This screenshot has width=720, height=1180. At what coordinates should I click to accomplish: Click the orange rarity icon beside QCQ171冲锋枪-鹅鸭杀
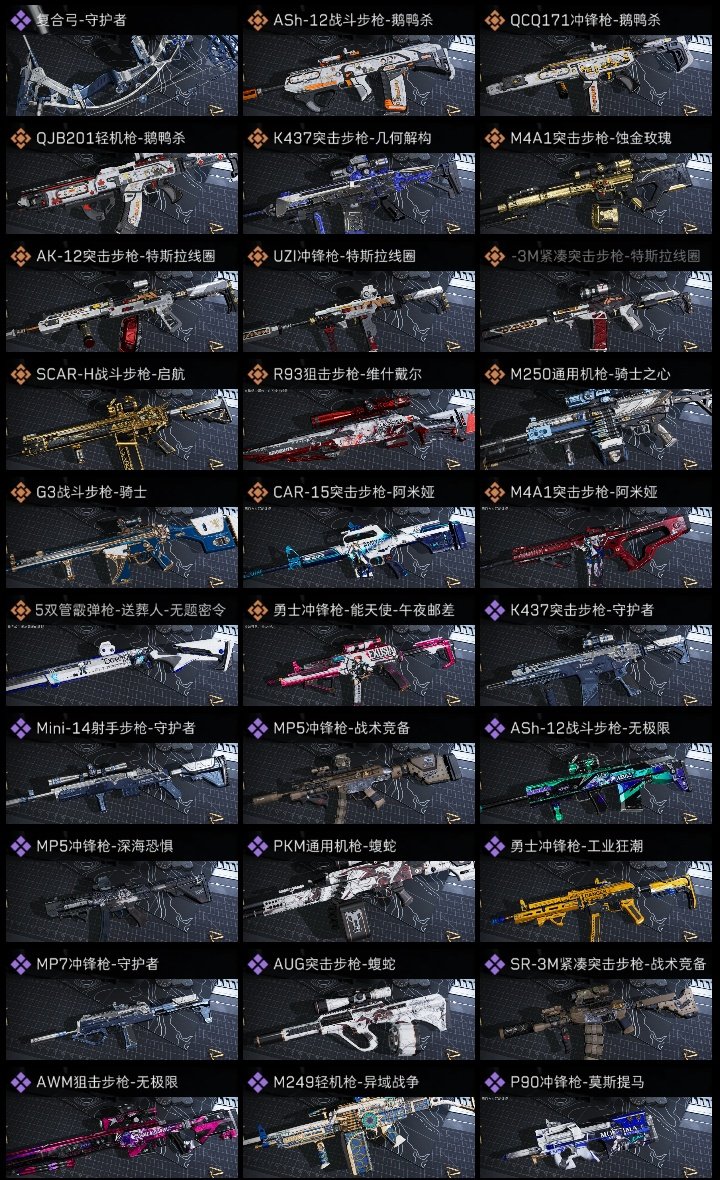[x=494, y=20]
